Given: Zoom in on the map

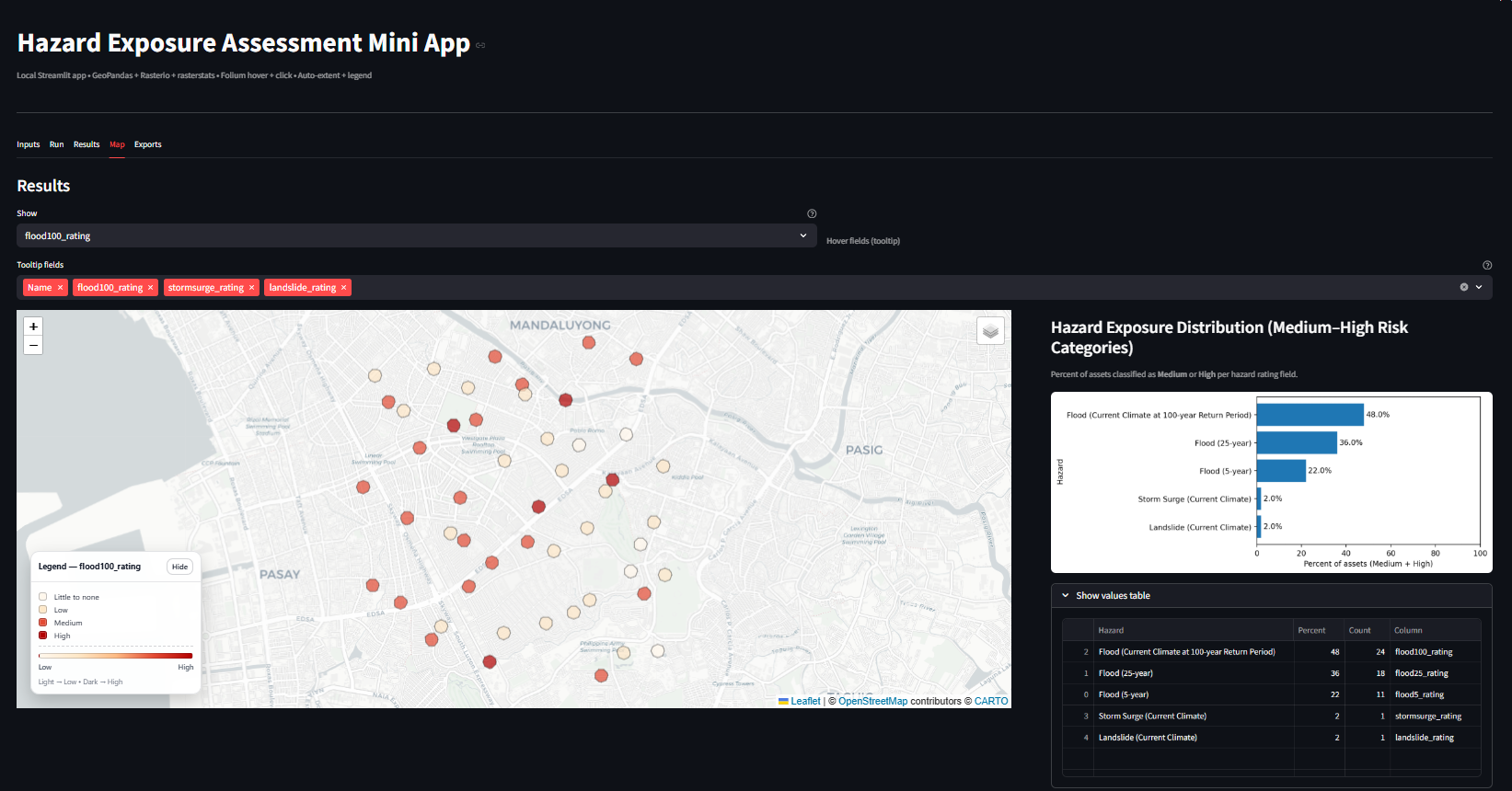Looking at the screenshot, I should coord(33,327).
